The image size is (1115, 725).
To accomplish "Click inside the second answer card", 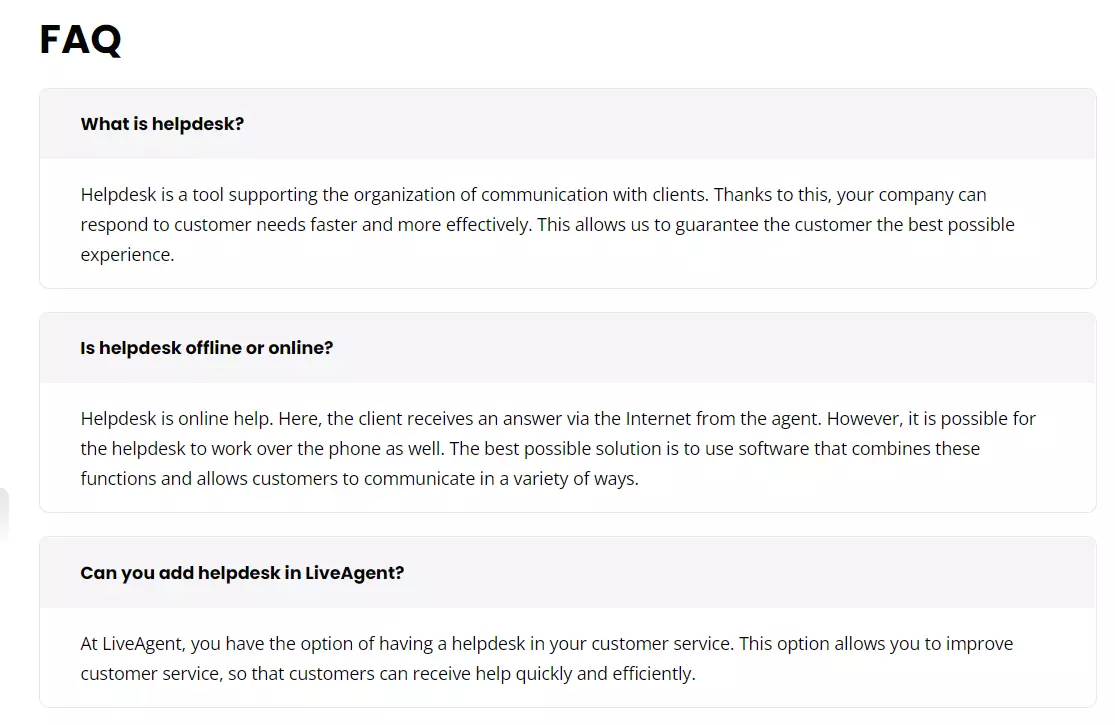I will (x=557, y=448).
